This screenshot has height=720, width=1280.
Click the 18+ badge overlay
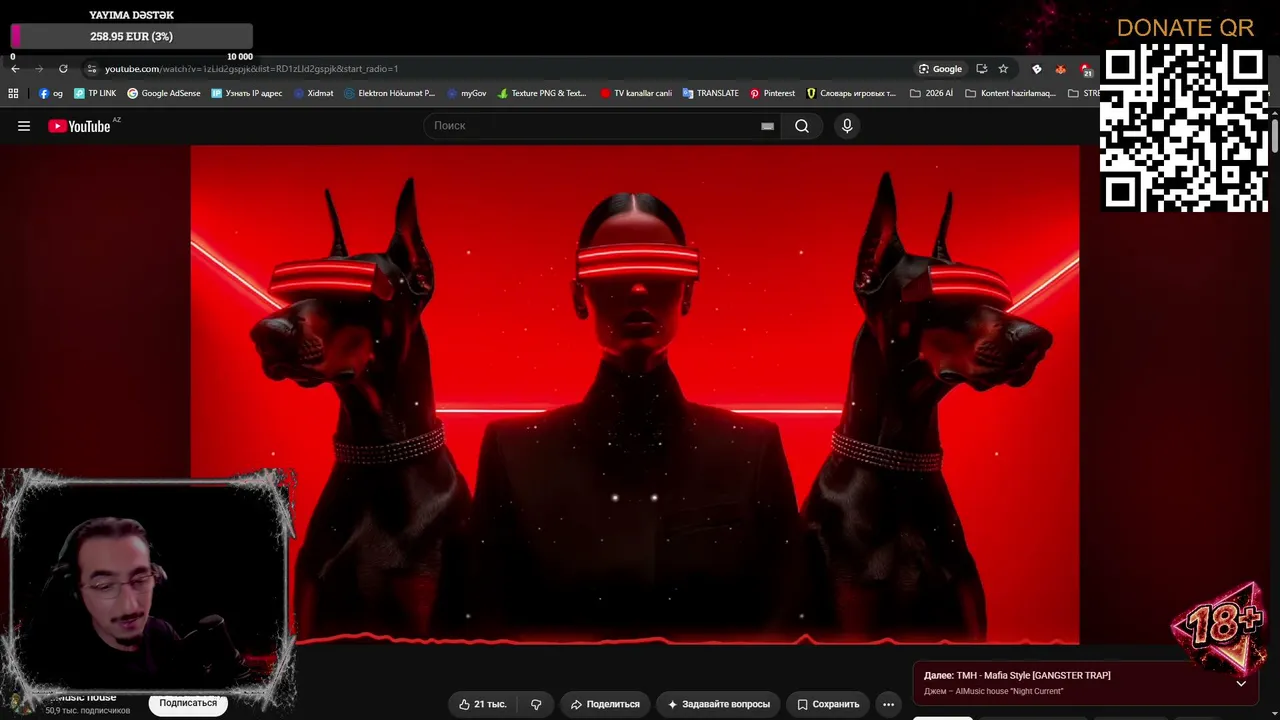click(x=1221, y=626)
